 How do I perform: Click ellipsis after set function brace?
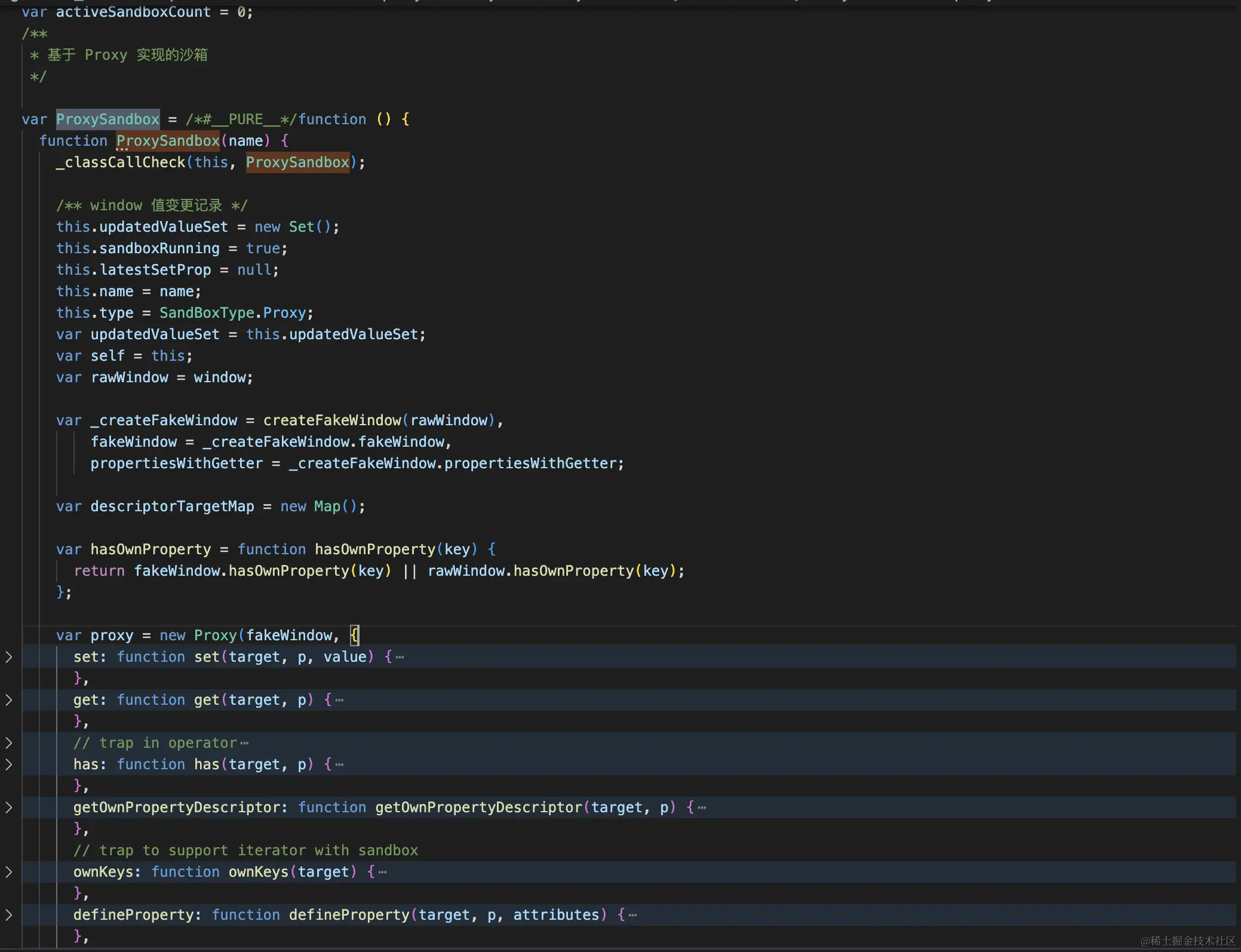coord(400,657)
